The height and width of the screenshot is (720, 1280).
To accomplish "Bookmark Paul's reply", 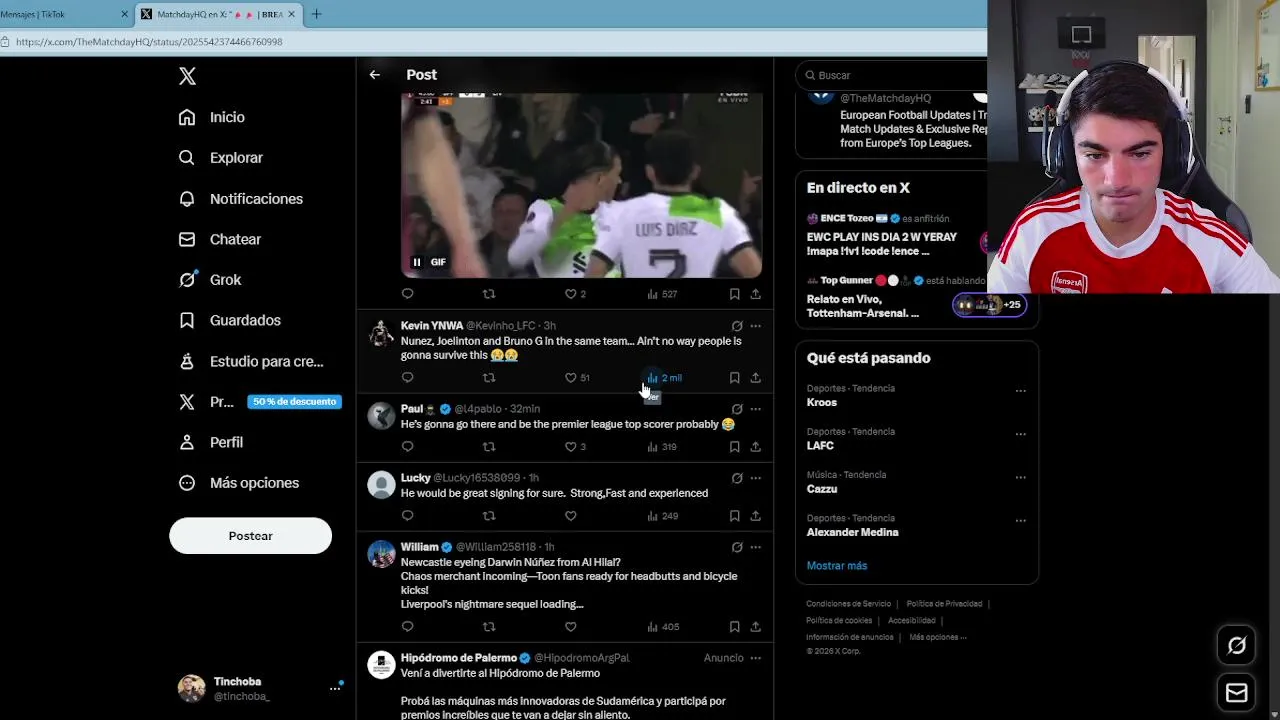I will pos(734,447).
